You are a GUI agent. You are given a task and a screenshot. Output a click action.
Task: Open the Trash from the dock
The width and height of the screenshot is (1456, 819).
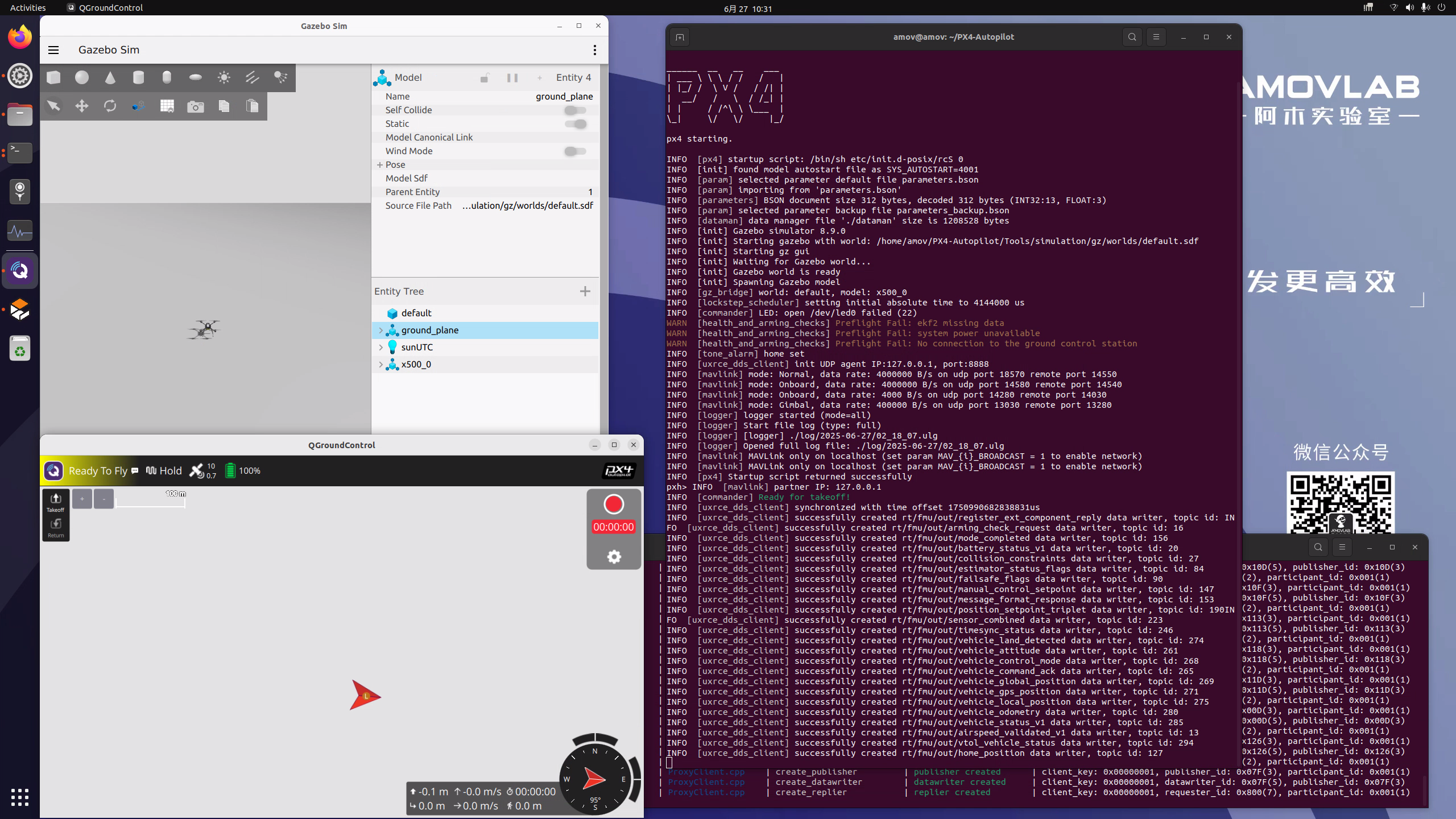coord(20,348)
